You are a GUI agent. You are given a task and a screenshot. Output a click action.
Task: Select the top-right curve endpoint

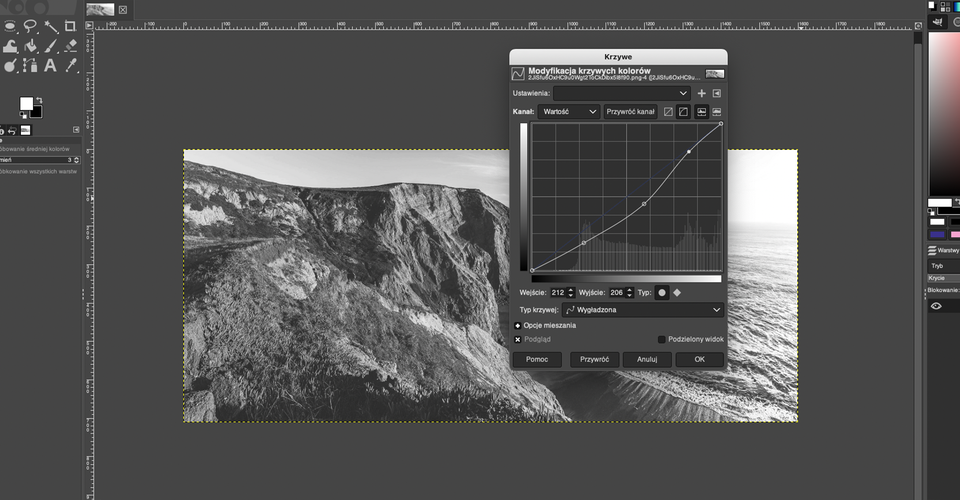721,124
